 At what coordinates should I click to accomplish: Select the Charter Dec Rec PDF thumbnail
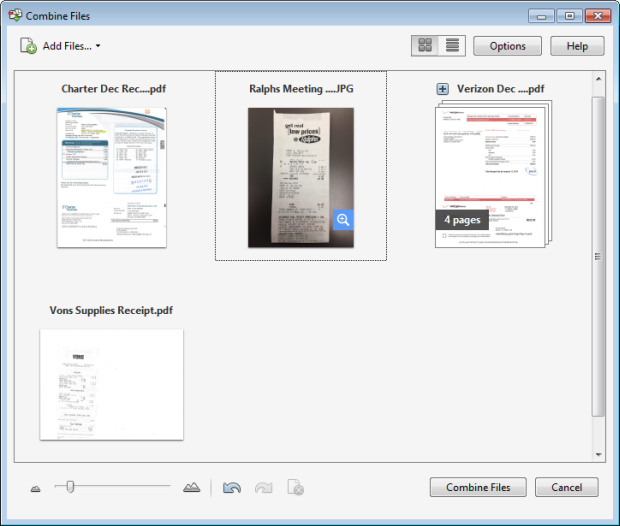pyautogui.click(x=112, y=177)
